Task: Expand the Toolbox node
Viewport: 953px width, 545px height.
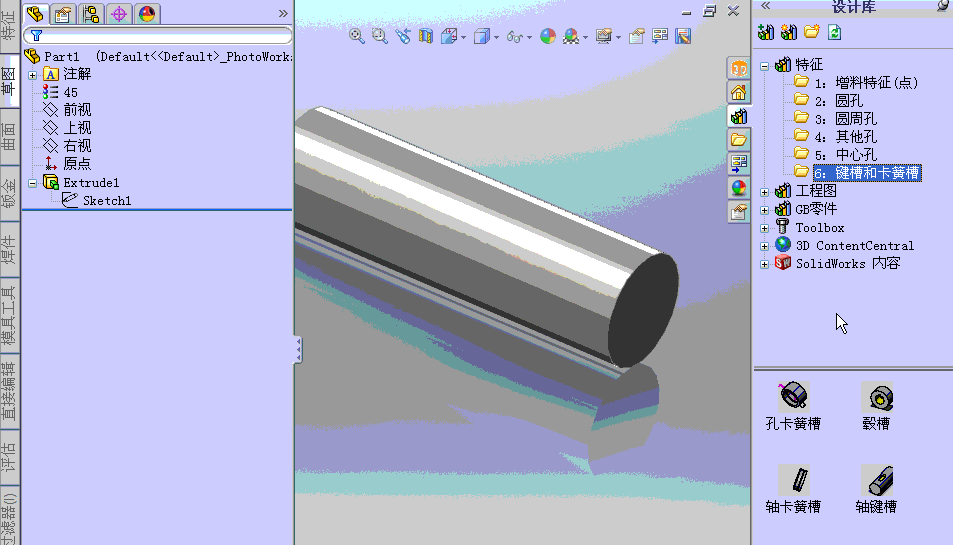Action: pyautogui.click(x=765, y=228)
